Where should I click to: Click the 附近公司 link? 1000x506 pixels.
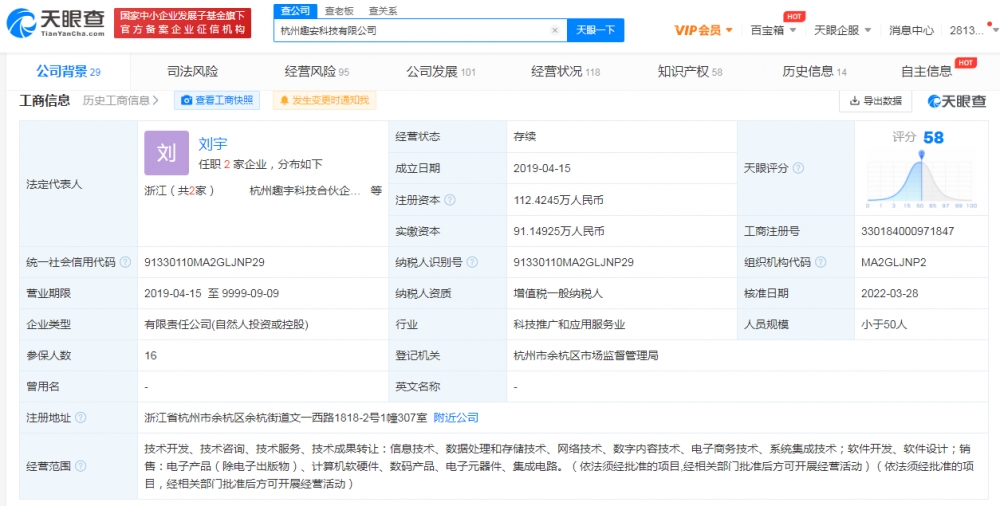pyautogui.click(x=456, y=418)
